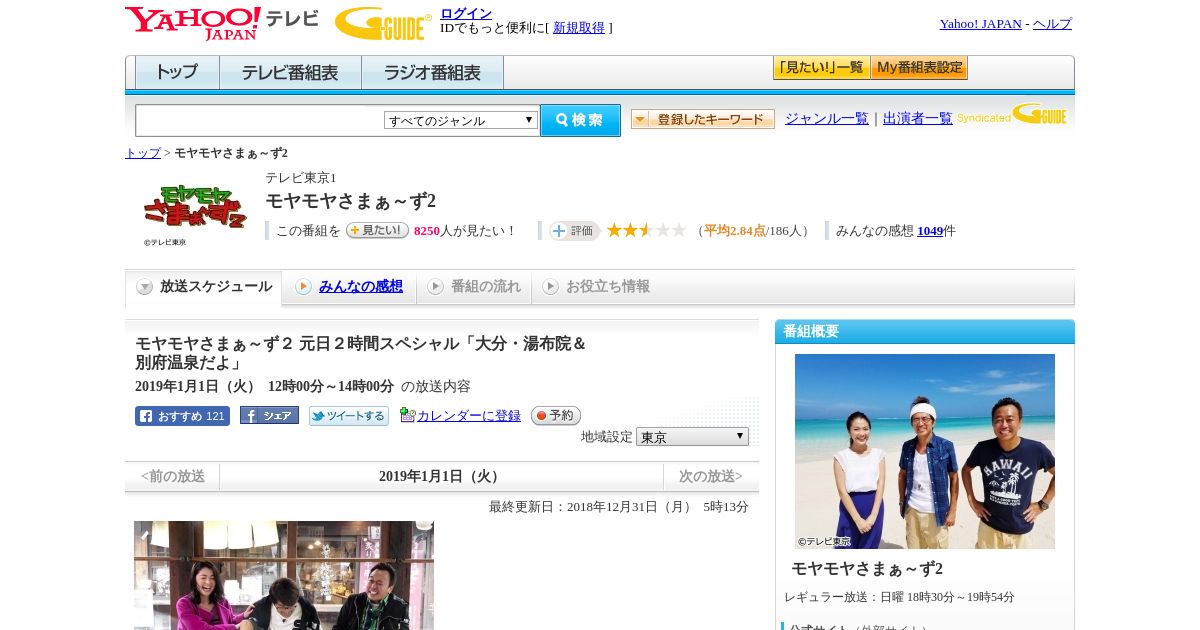Click the 評価 plus rating button
1200x630 pixels.
(574, 231)
